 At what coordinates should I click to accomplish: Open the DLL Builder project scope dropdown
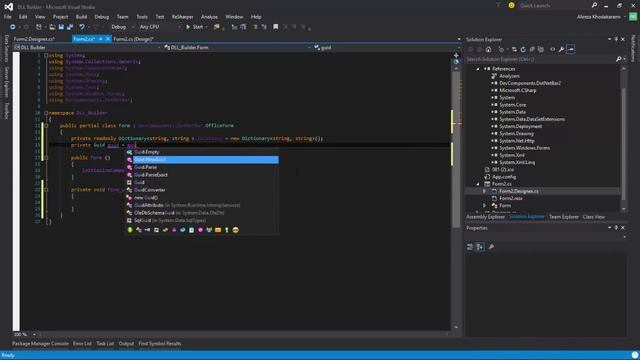pyautogui.click(x=87, y=48)
